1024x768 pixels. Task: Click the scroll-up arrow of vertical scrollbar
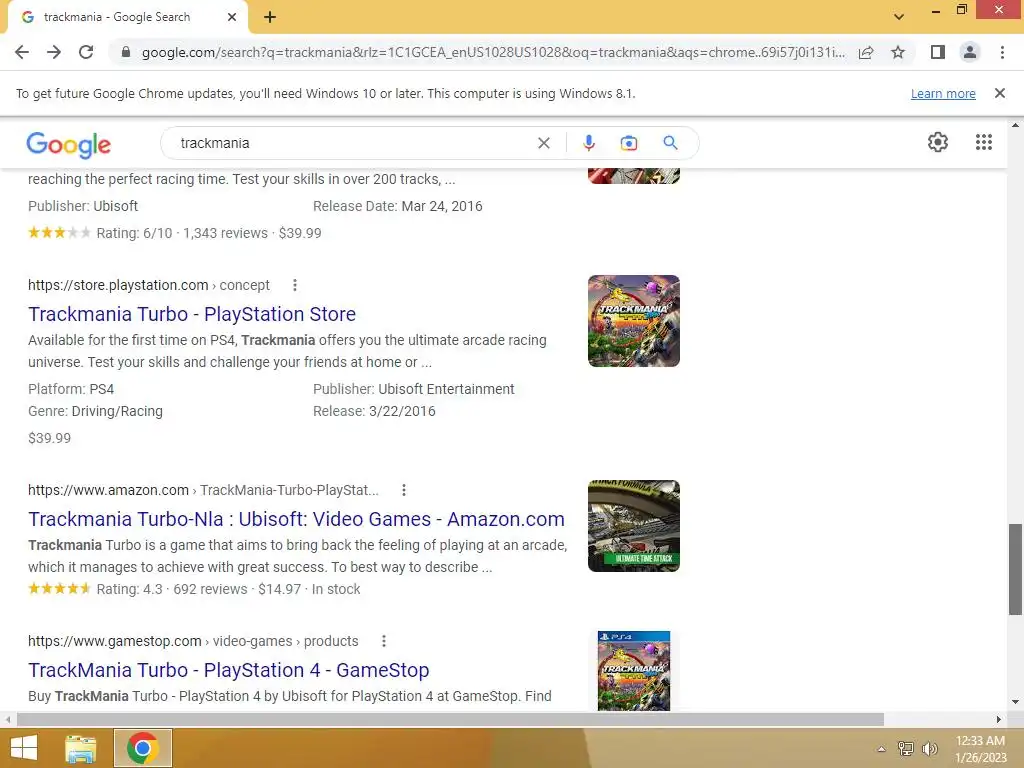pyautogui.click(x=1015, y=125)
